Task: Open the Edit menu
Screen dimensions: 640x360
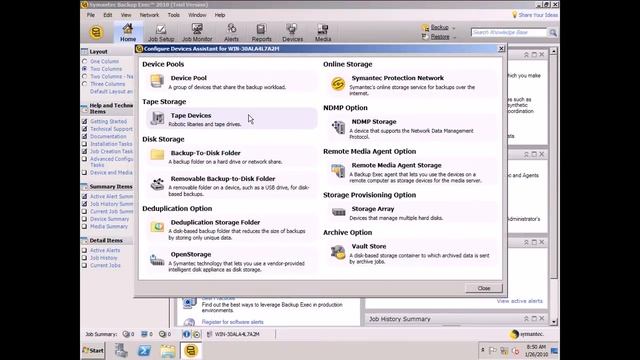Action: pyautogui.click(x=107, y=15)
